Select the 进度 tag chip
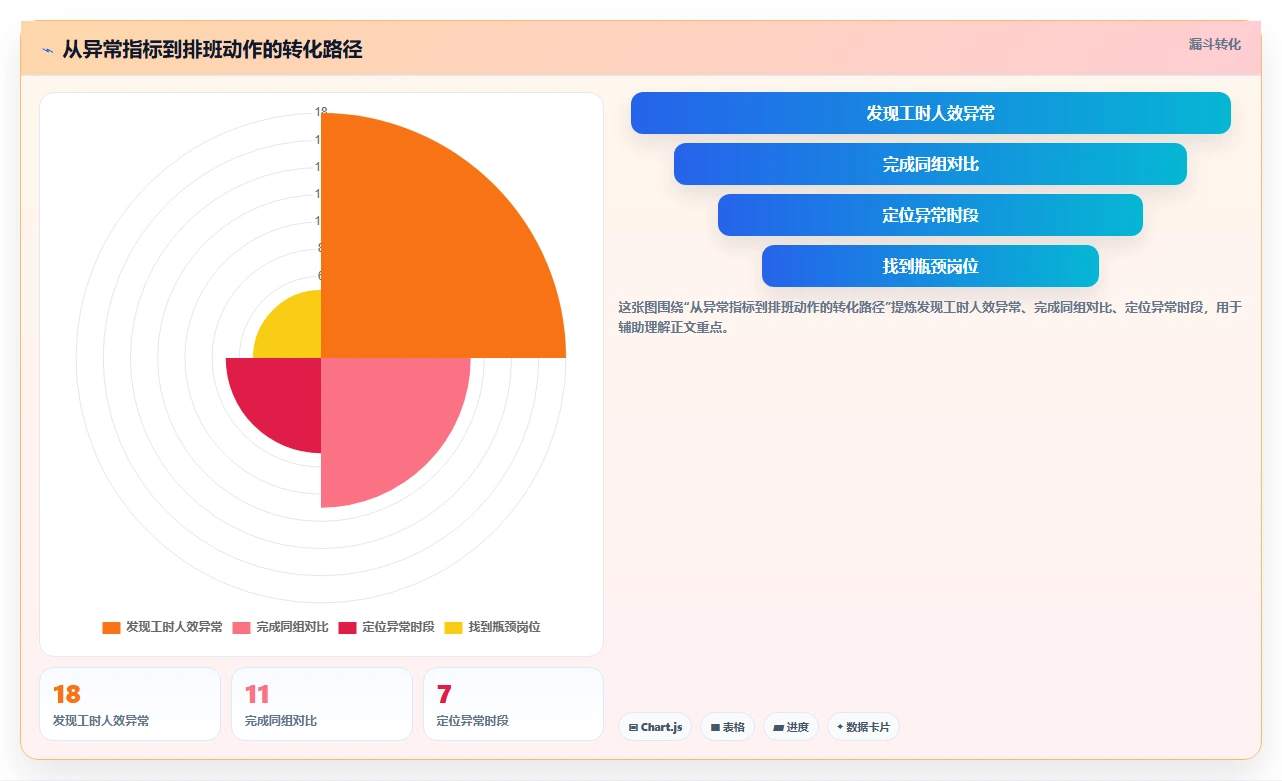This screenshot has width=1282, height=781. [x=791, y=727]
